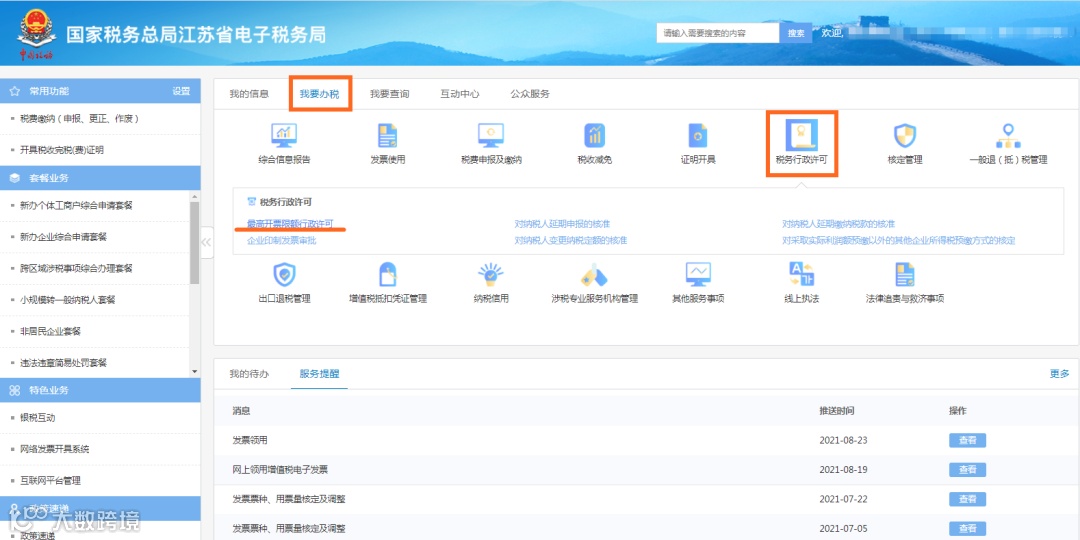Viewport: 1080px width, 540px height.
Task: Click 更多 link in reminders panel
Action: coord(1059,374)
